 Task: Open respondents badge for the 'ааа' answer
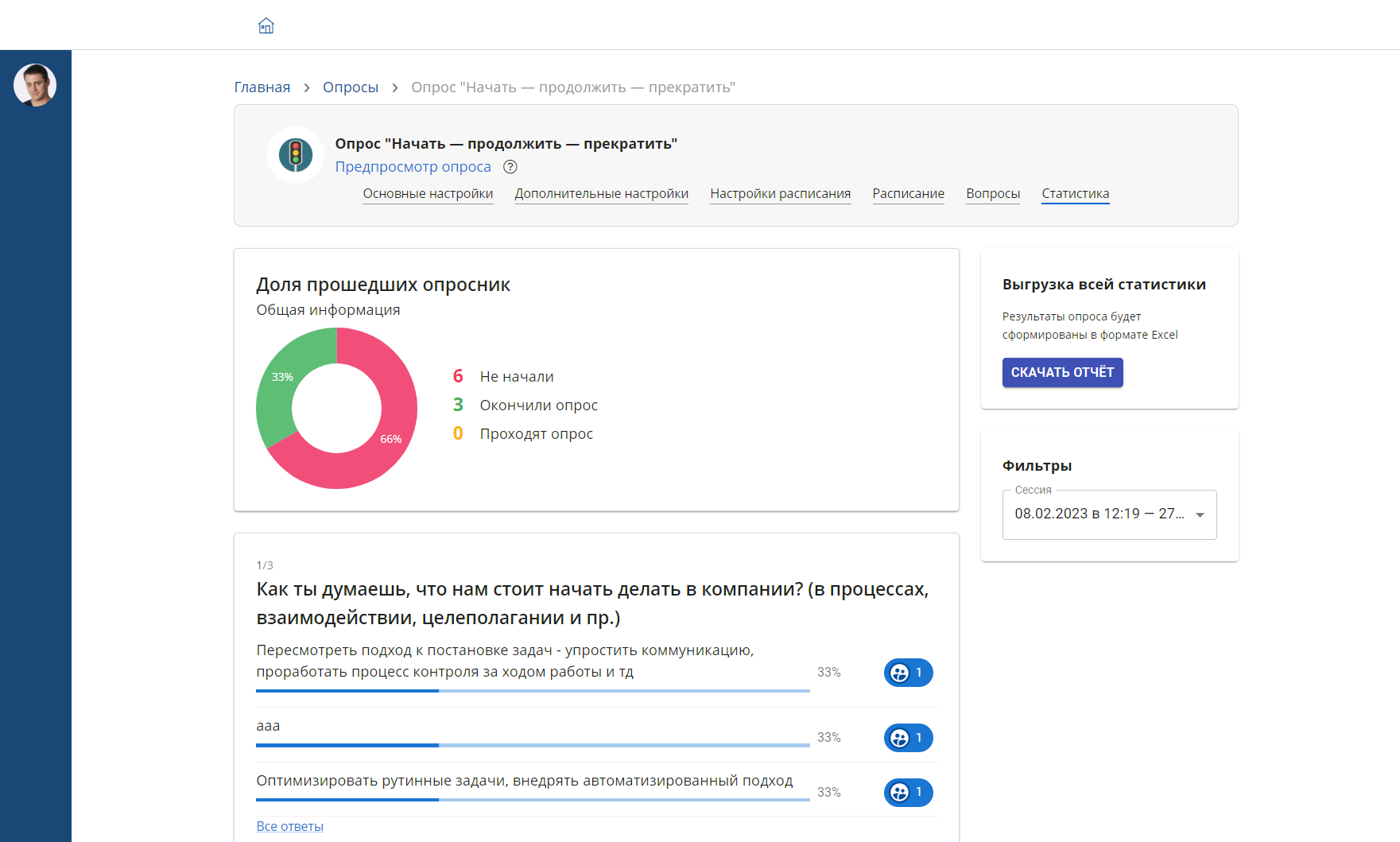(x=908, y=738)
